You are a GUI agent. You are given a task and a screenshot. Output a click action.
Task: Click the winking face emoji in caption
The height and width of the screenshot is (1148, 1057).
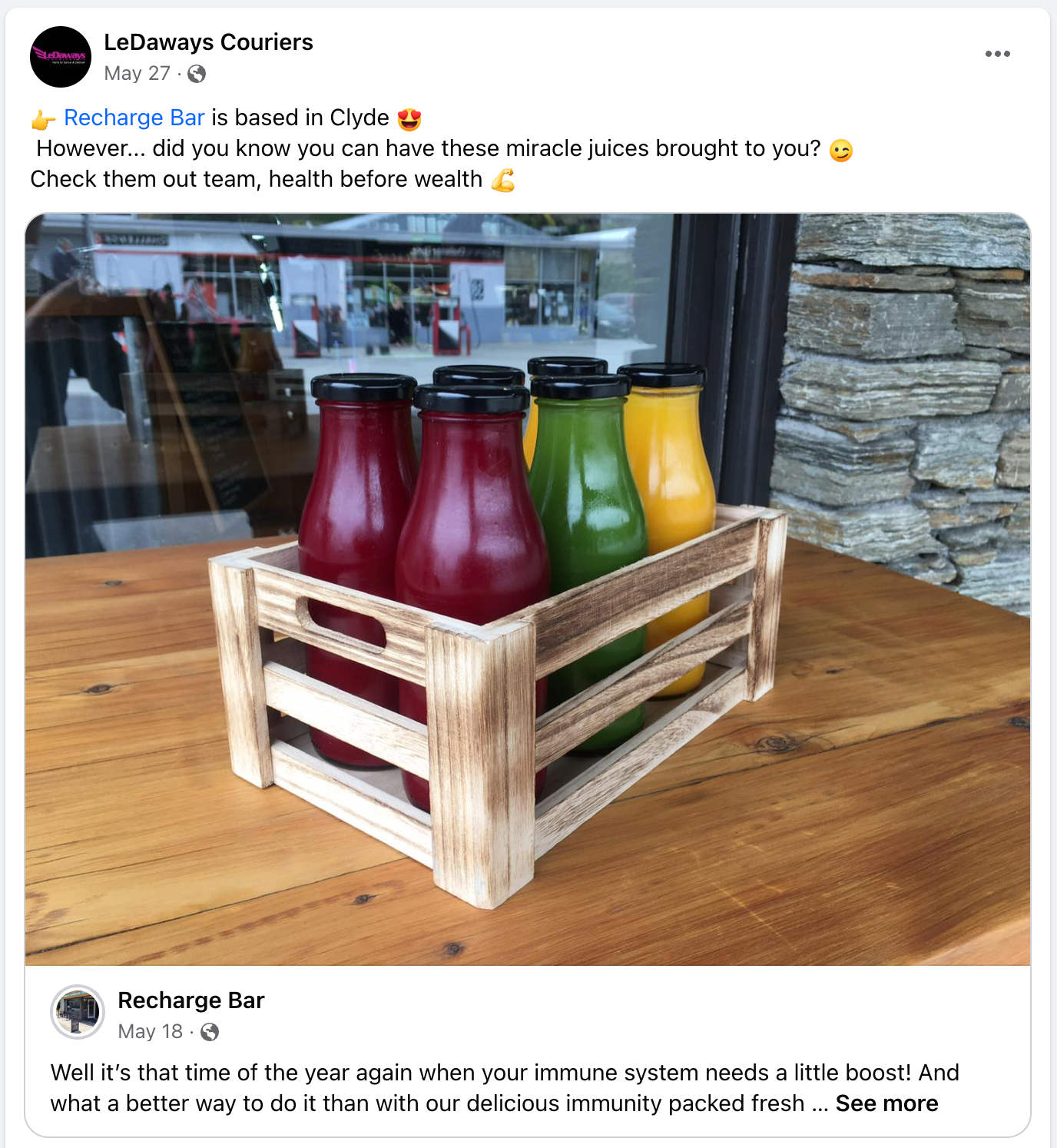(x=841, y=150)
